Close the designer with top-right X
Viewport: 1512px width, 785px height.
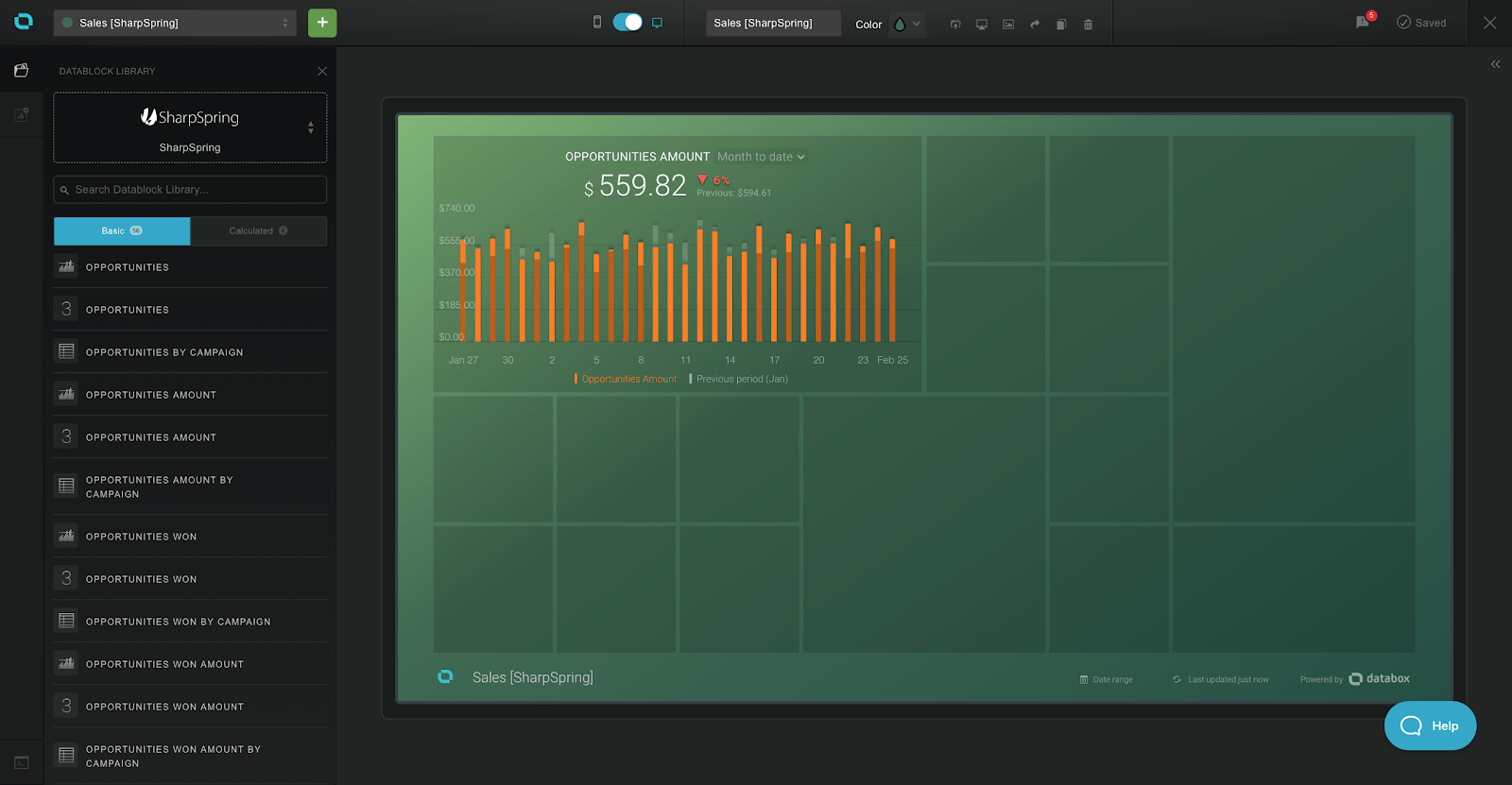pos(1489,23)
